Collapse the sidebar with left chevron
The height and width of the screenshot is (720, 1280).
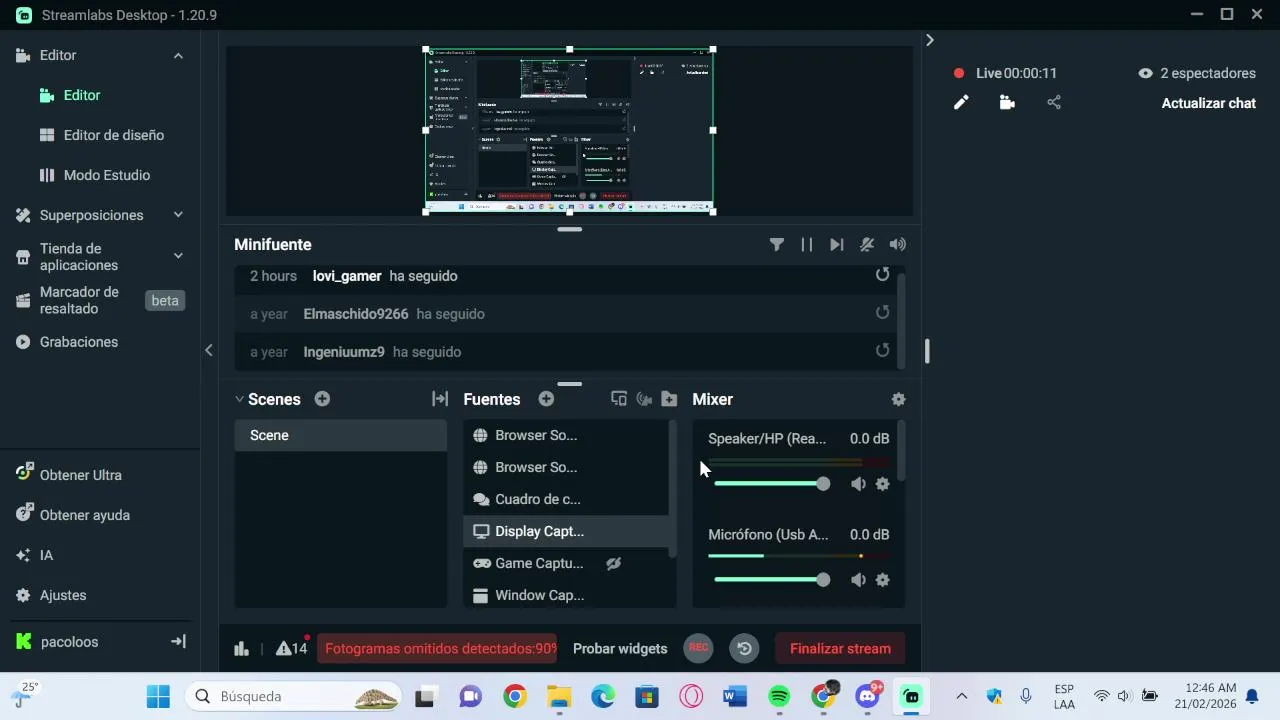[x=208, y=350]
